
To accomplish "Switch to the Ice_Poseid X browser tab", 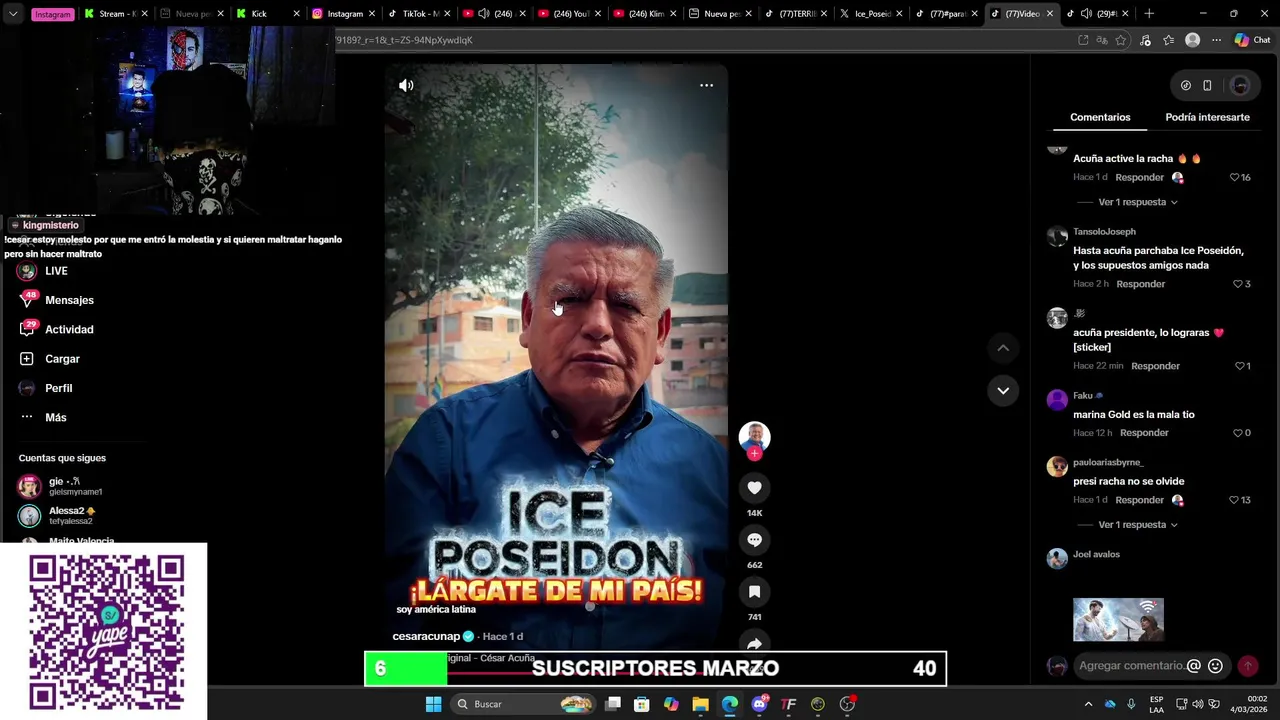I will click(871, 14).
